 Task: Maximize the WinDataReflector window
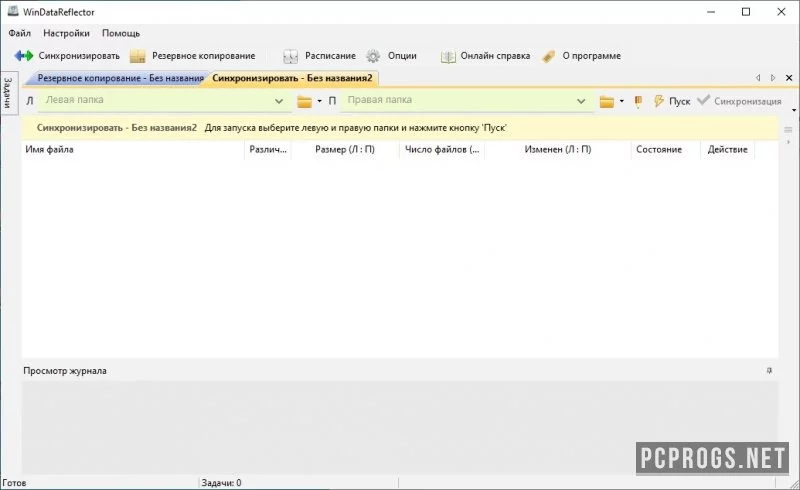coord(746,12)
